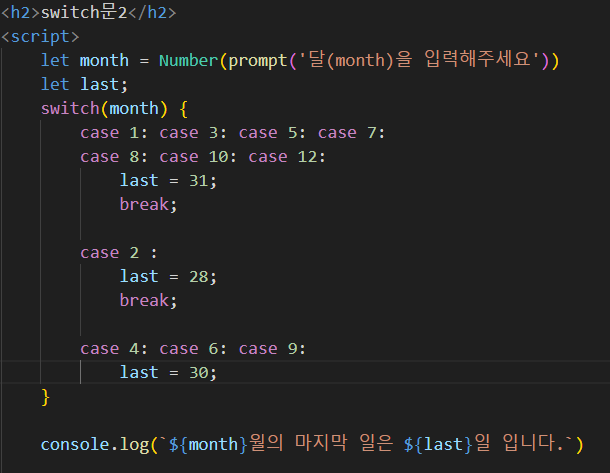Click the 'let last;' declaration

point(84,84)
